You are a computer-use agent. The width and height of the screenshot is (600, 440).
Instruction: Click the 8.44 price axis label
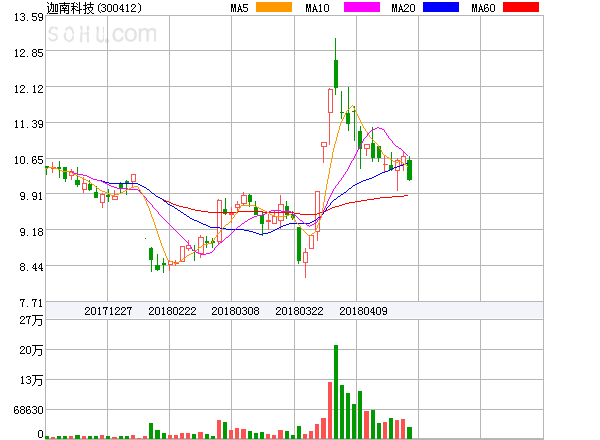pos(31,267)
